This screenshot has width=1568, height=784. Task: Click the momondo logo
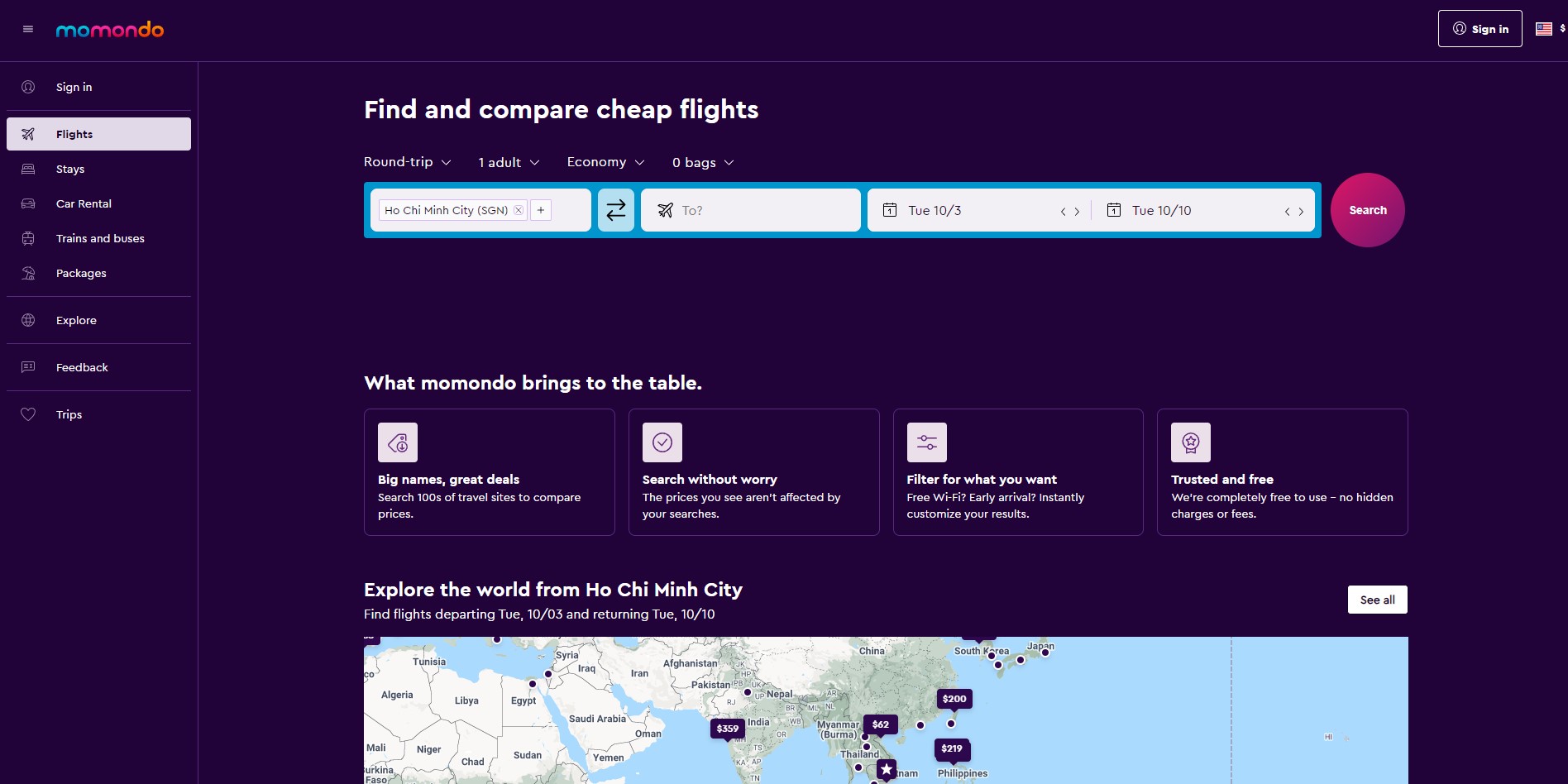click(110, 30)
